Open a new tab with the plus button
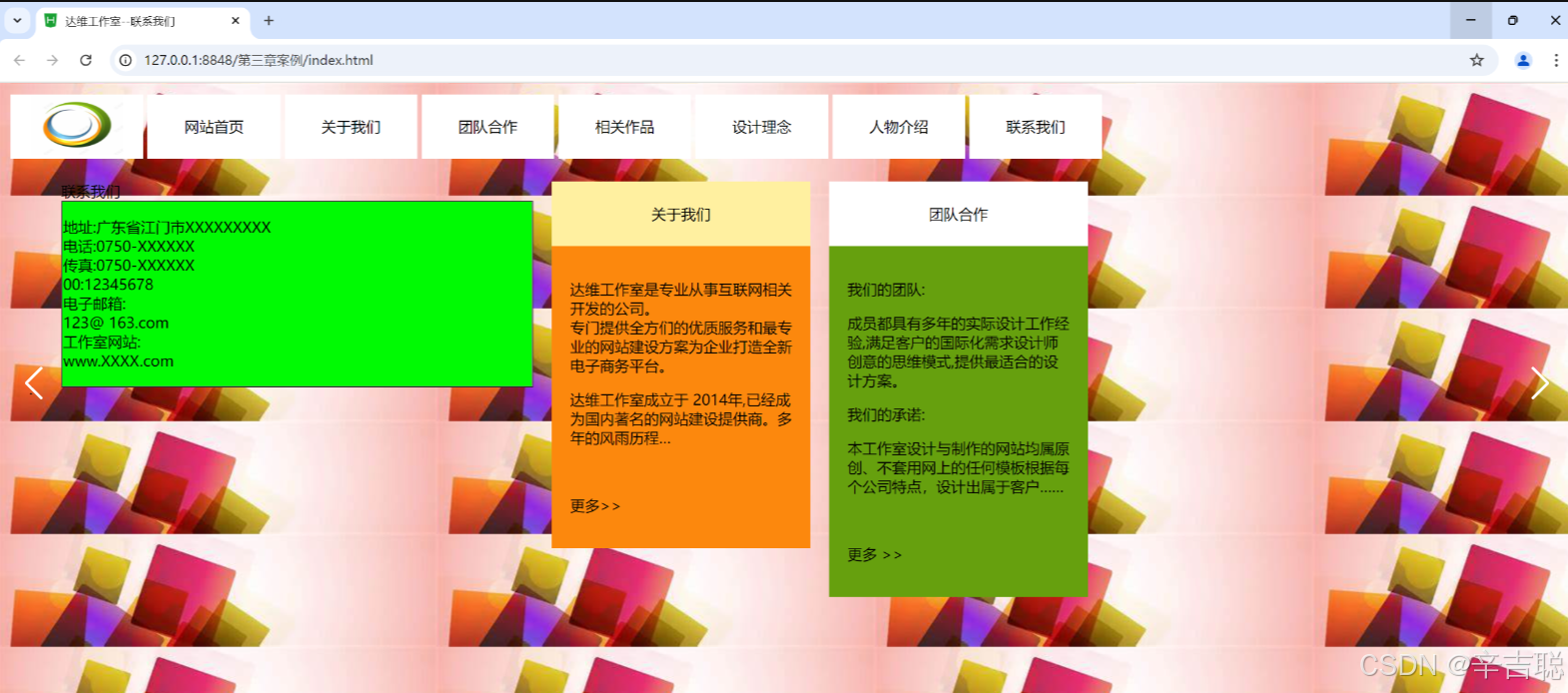The height and width of the screenshot is (693, 1568). (269, 20)
